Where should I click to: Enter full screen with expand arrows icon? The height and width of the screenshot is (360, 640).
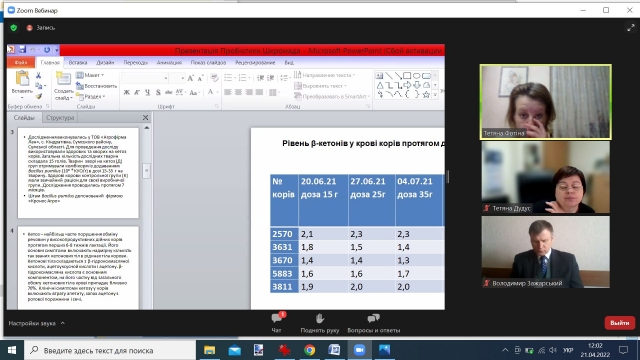631,28
